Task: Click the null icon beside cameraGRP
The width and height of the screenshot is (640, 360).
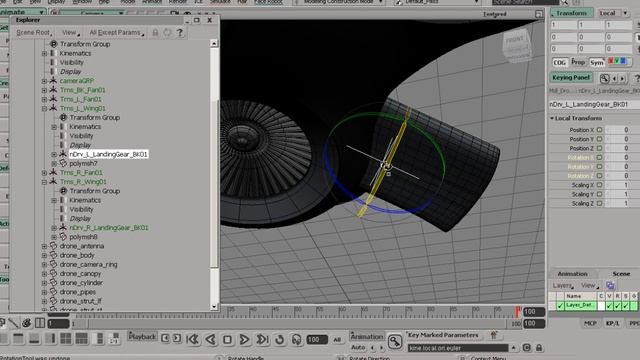Action: coord(53,81)
